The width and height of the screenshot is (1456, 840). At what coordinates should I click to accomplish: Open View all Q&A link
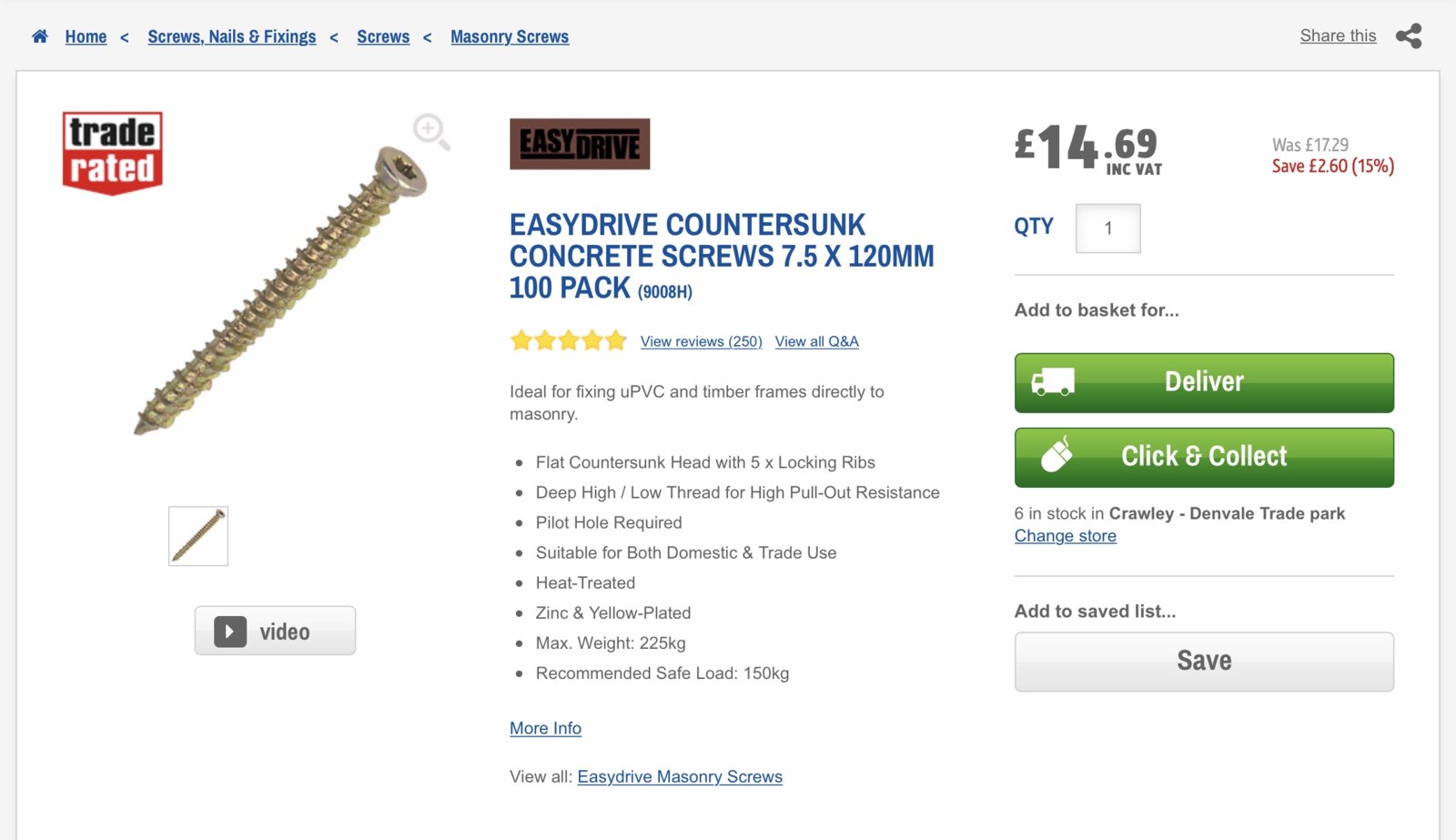tap(816, 341)
